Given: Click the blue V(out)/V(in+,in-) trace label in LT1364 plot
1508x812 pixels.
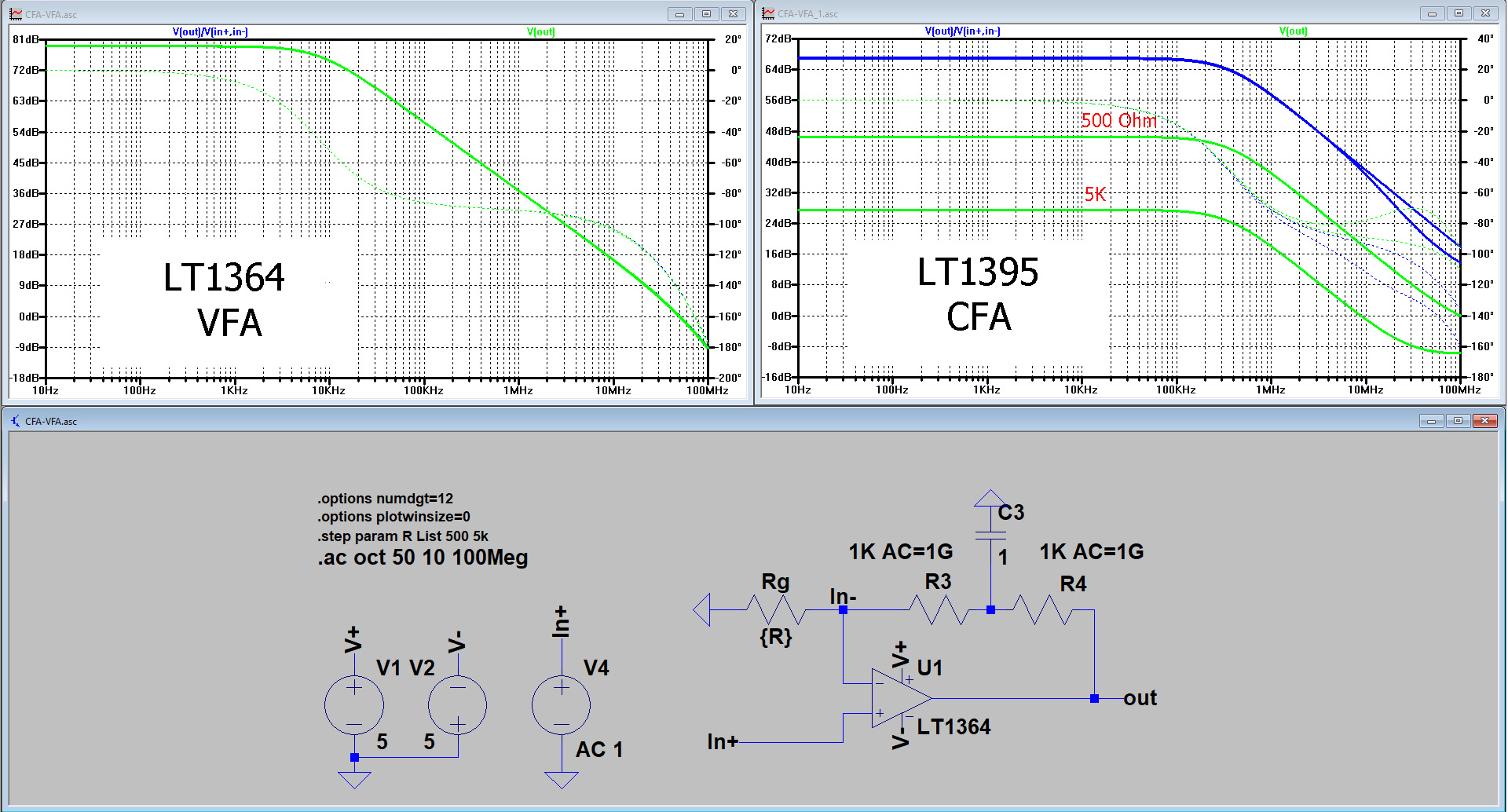Looking at the screenshot, I should tap(210, 31).
